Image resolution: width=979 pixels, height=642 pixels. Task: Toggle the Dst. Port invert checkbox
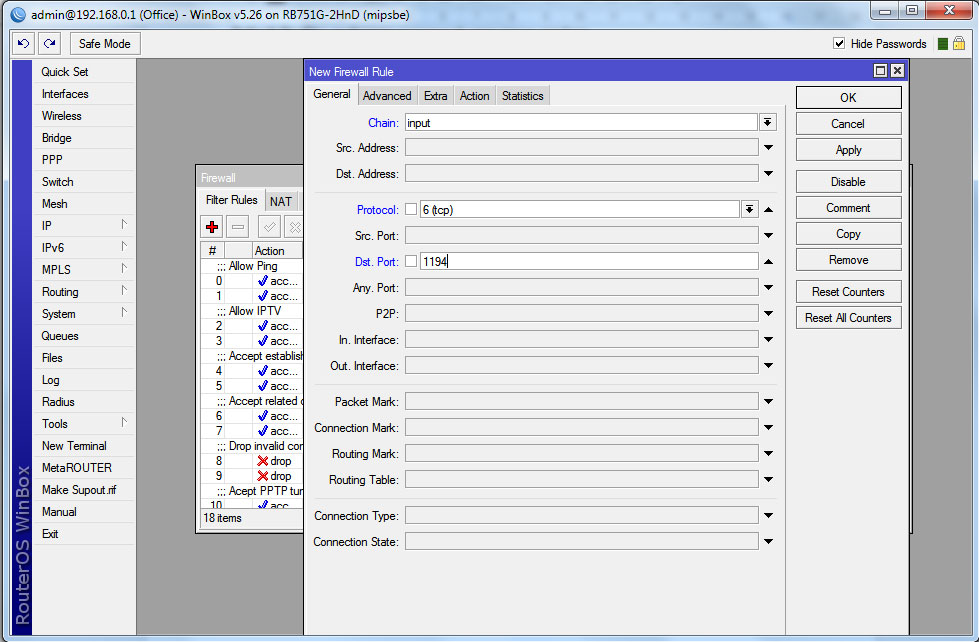[410, 261]
